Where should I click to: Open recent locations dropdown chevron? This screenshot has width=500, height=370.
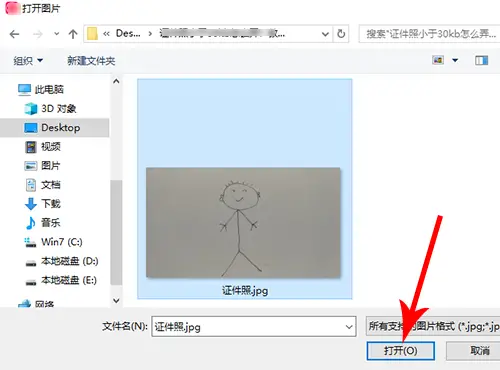coord(57,34)
